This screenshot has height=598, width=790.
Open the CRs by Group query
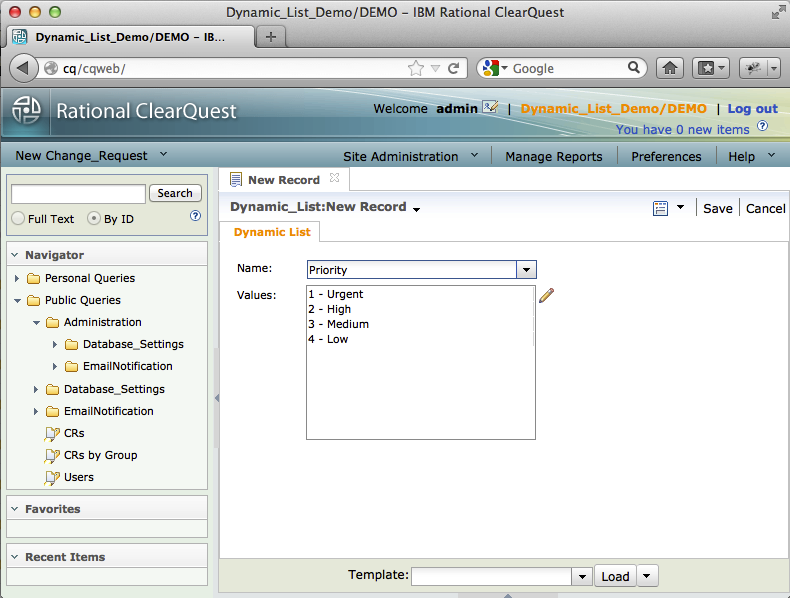[x=100, y=455]
